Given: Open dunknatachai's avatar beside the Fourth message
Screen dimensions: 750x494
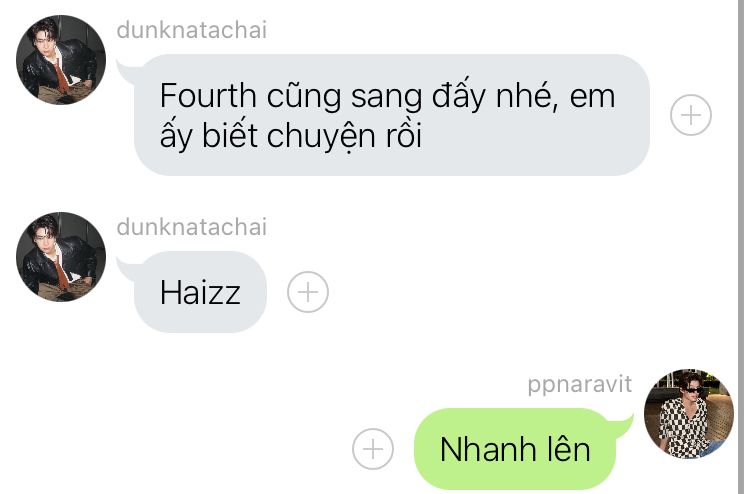Looking at the screenshot, I should pyautogui.click(x=61, y=60).
